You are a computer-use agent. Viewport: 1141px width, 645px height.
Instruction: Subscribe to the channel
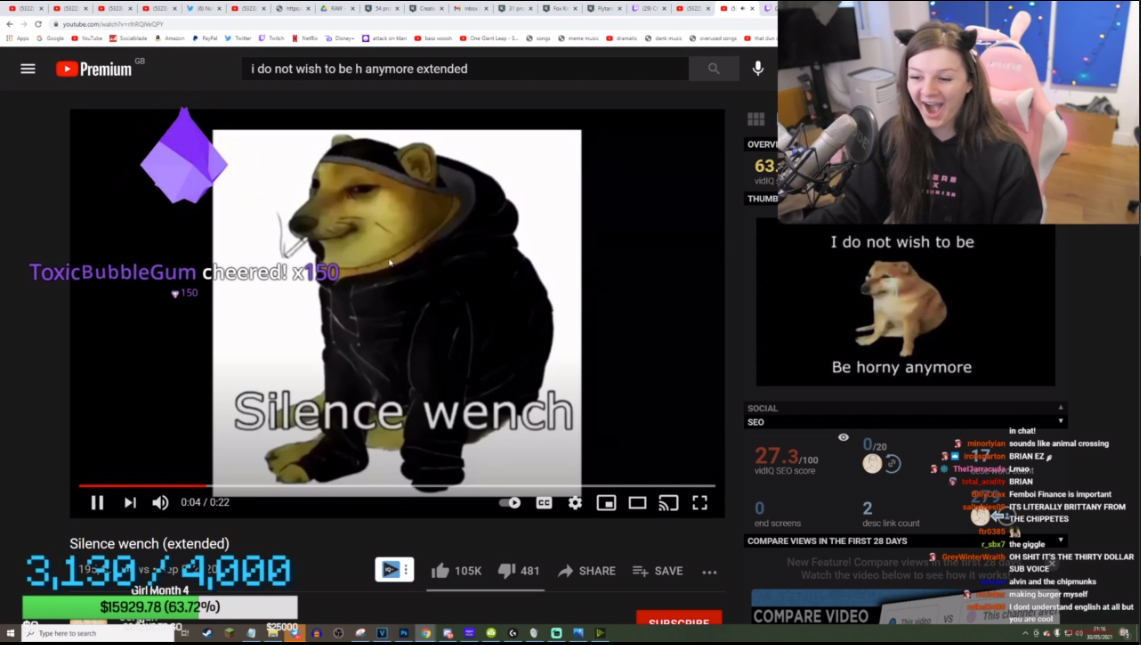click(x=679, y=620)
